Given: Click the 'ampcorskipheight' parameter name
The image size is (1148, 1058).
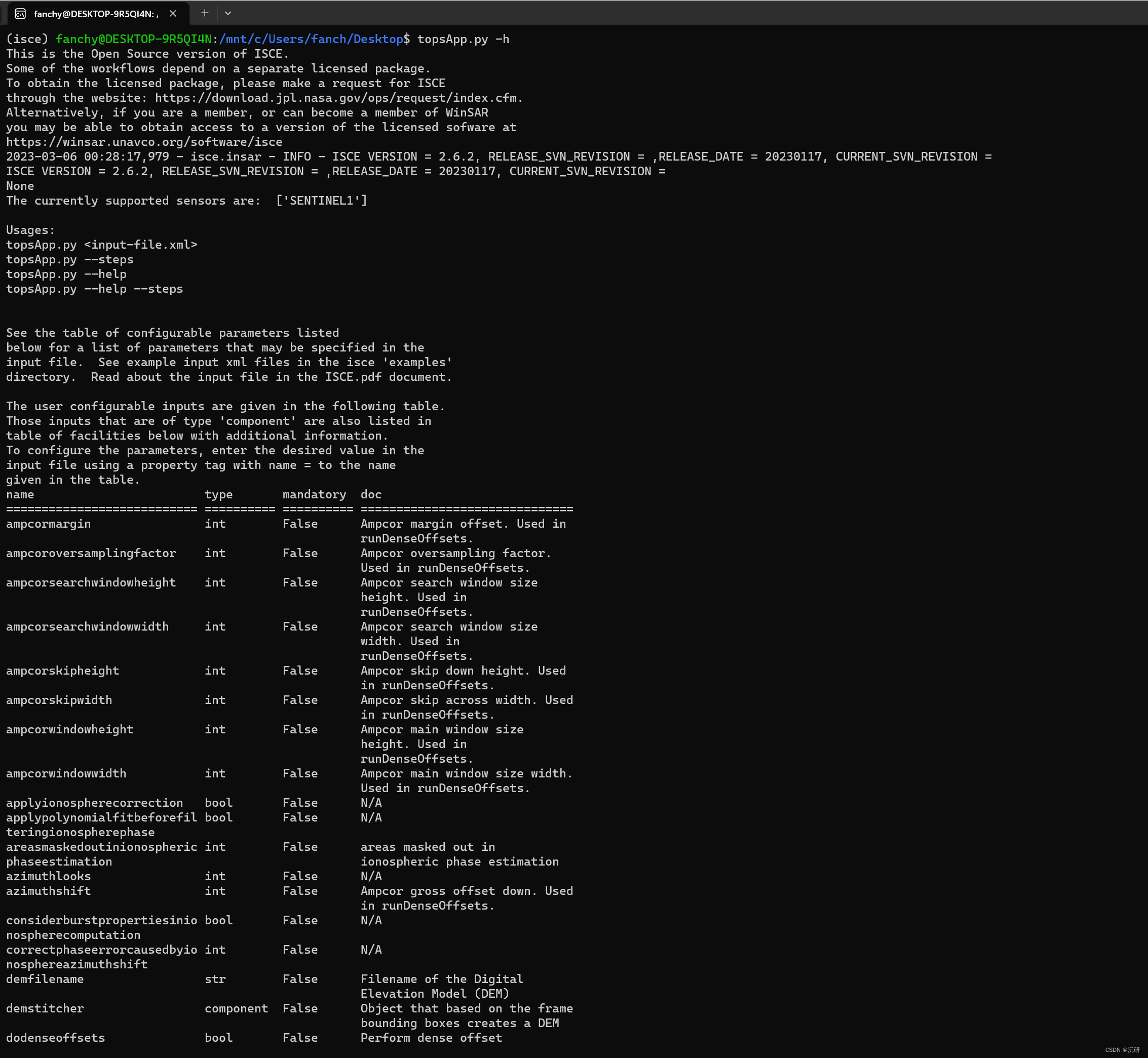Looking at the screenshot, I should coord(63,671).
